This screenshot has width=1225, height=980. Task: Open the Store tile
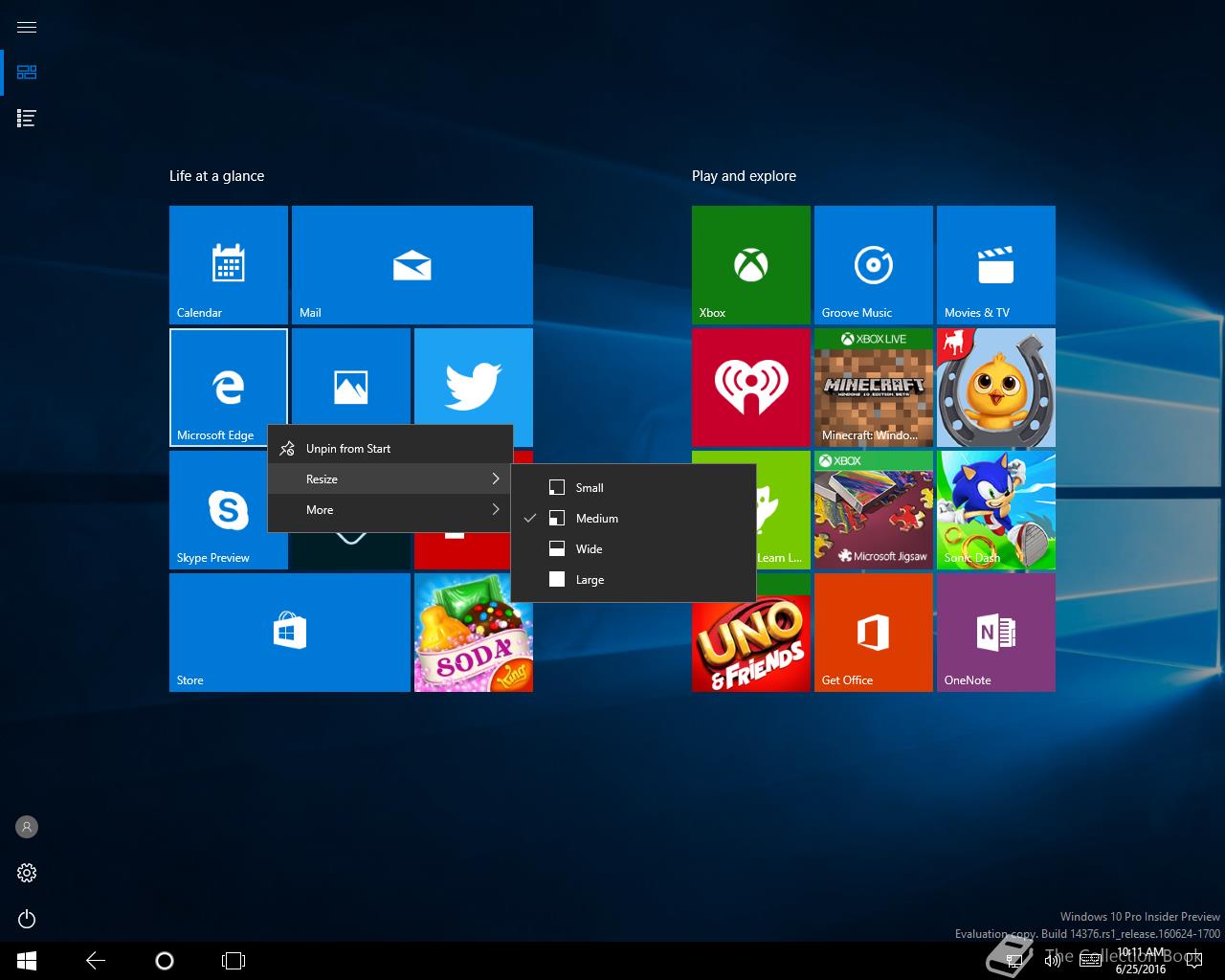pos(290,633)
